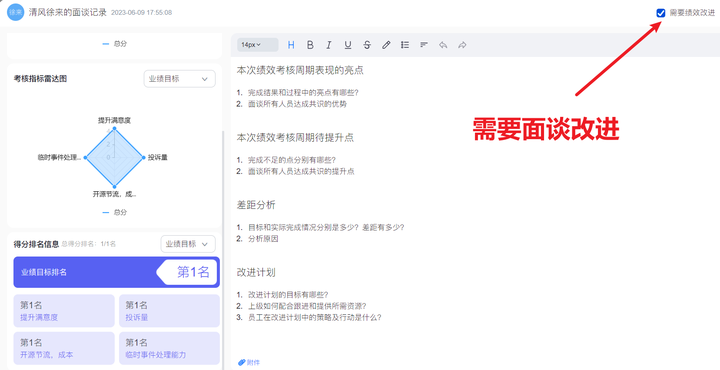Select the 提升满意度 ranking card
720x370 pixels.
[x=64, y=311]
